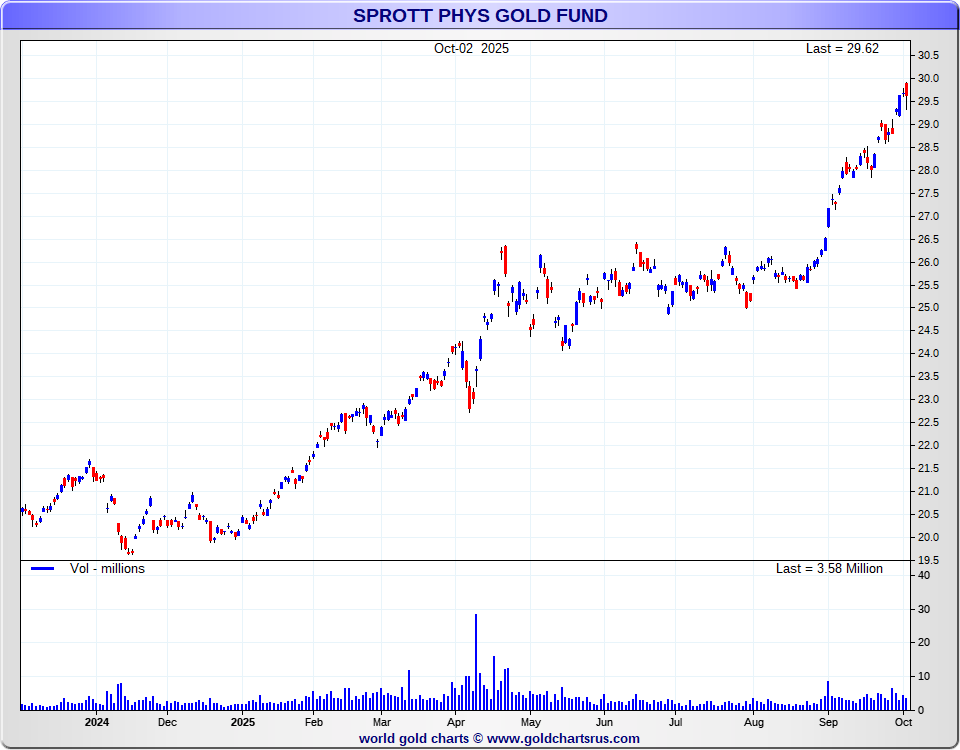The width and height of the screenshot is (960, 750).
Task: Click the latest red candlestick near 29.62
Action: [906, 95]
